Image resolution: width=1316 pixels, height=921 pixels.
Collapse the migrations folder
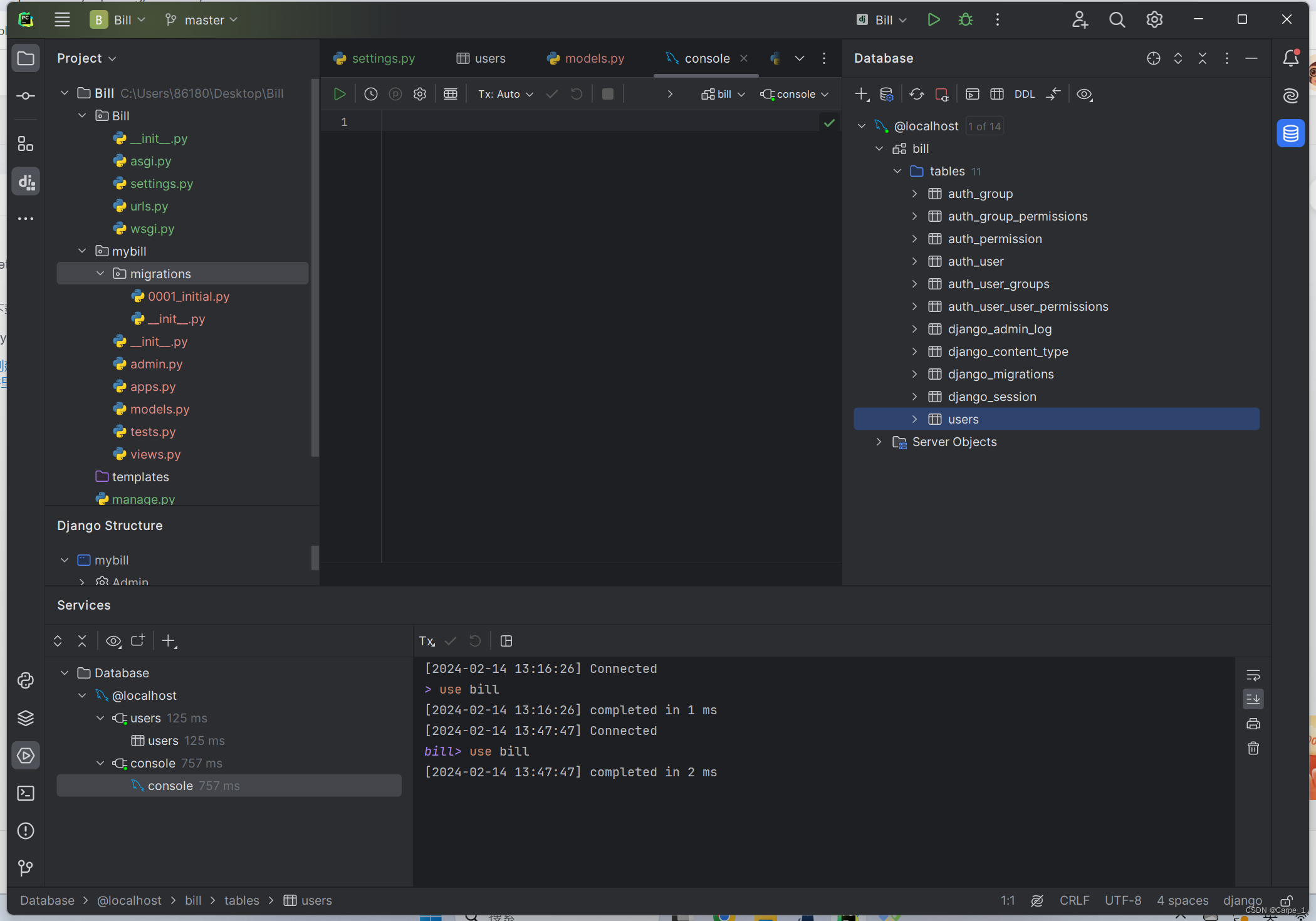coord(100,273)
